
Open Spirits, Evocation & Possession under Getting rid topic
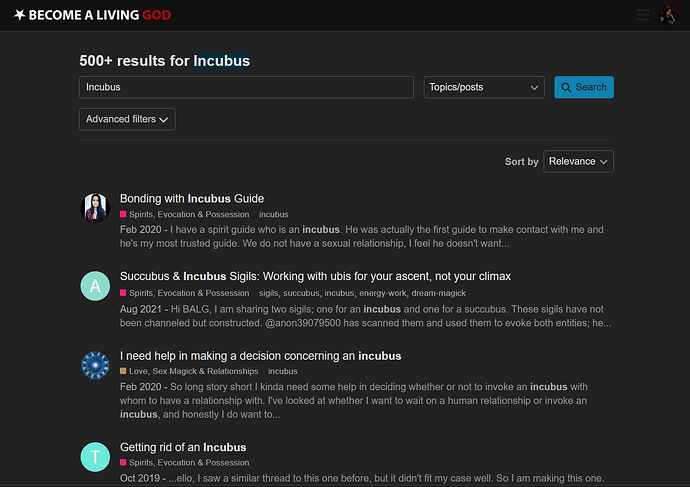pyautogui.click(x=184, y=462)
